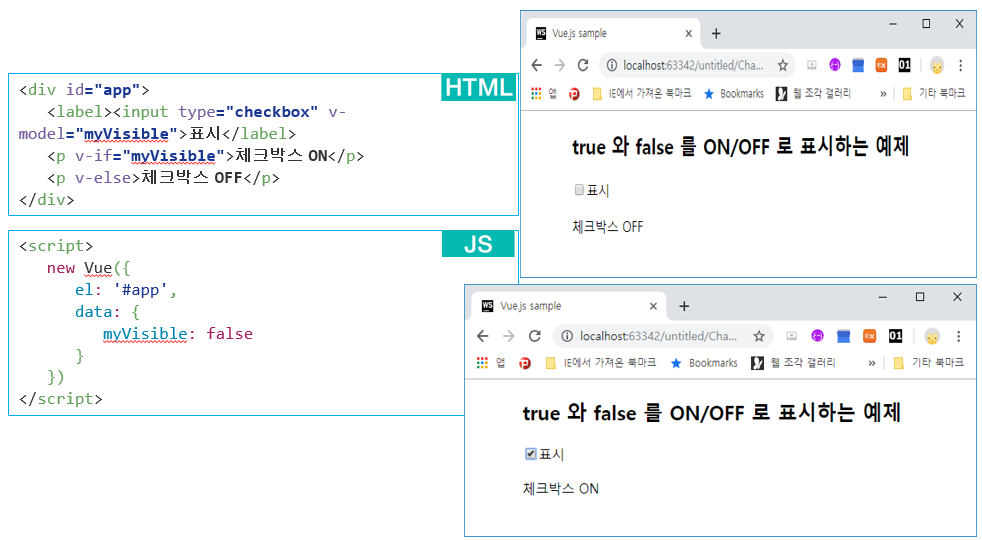982x540 pixels.
Task: Open 웹 조각 갤러리 bookmark in lower browser
Action: 792,363
